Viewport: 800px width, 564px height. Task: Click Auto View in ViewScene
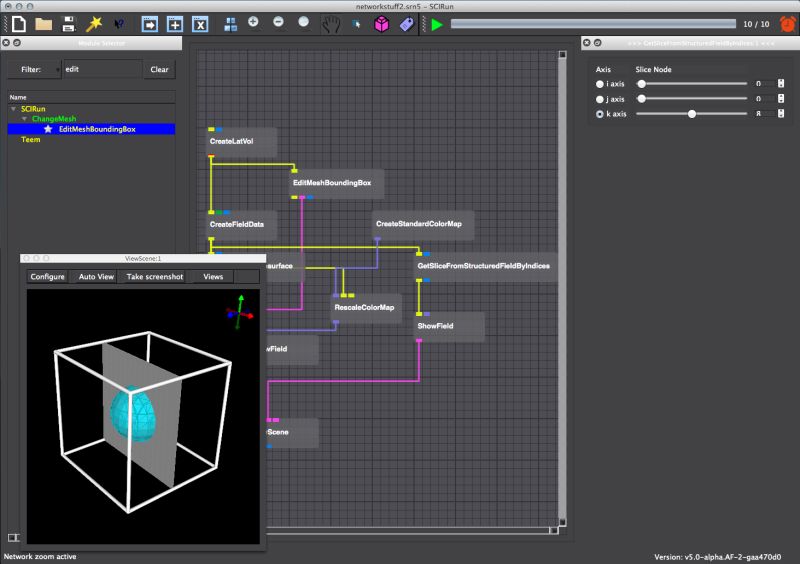point(96,277)
